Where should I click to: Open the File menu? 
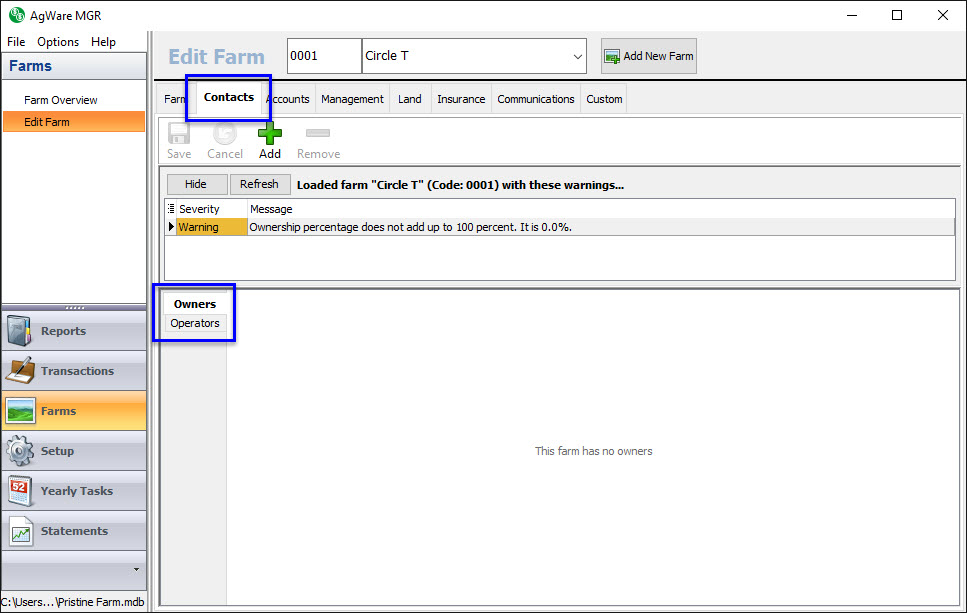pos(16,42)
